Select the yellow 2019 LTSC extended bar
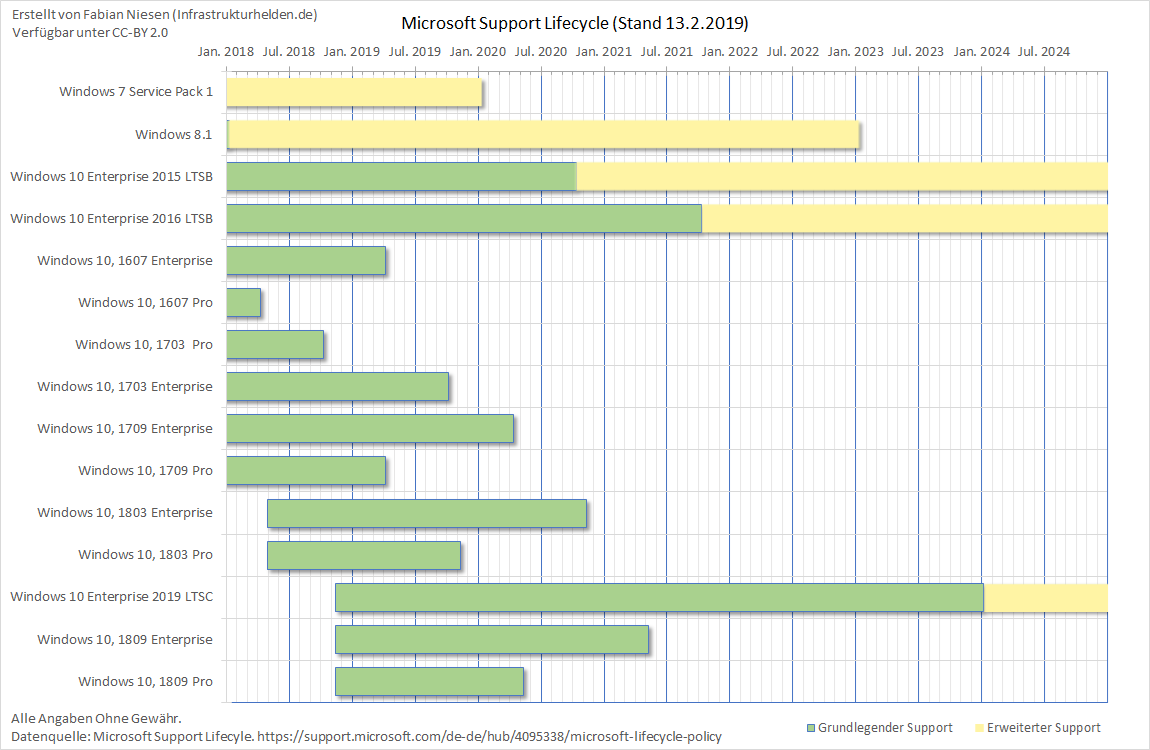This screenshot has width=1150, height=750. click(x=1045, y=598)
